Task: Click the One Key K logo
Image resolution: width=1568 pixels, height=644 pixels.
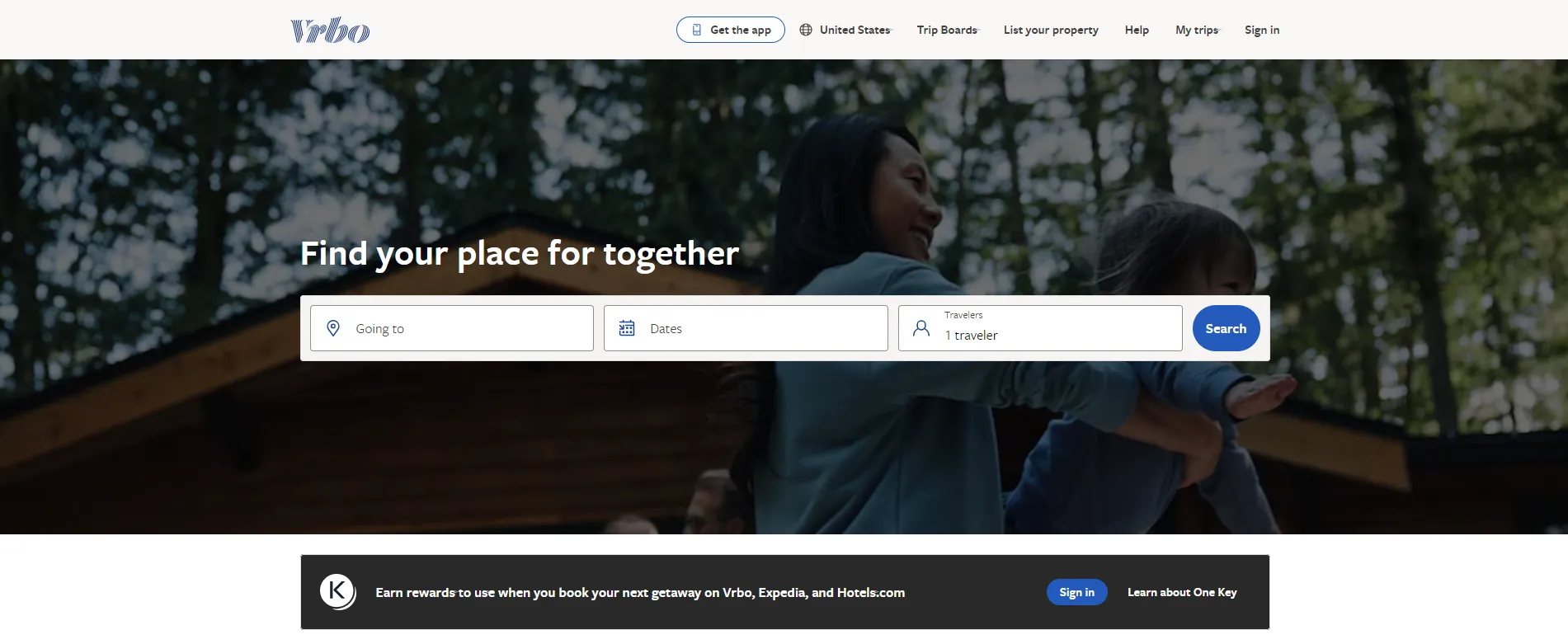Action: pyautogui.click(x=337, y=591)
